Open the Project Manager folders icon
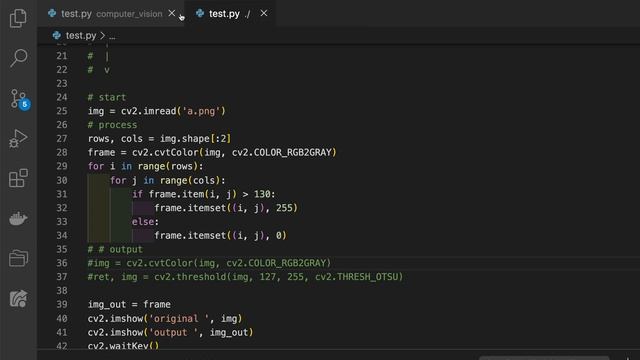This screenshot has height=360, width=640. [18, 258]
